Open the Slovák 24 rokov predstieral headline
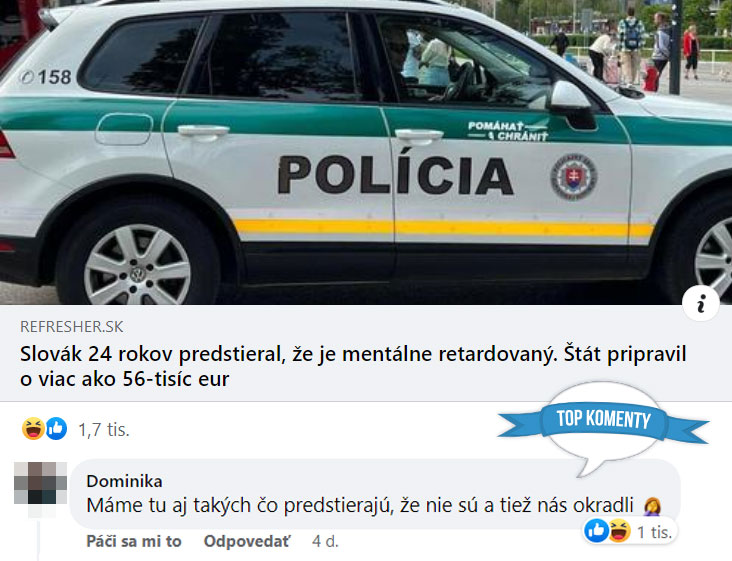This screenshot has height=561, width=732. [x=353, y=366]
